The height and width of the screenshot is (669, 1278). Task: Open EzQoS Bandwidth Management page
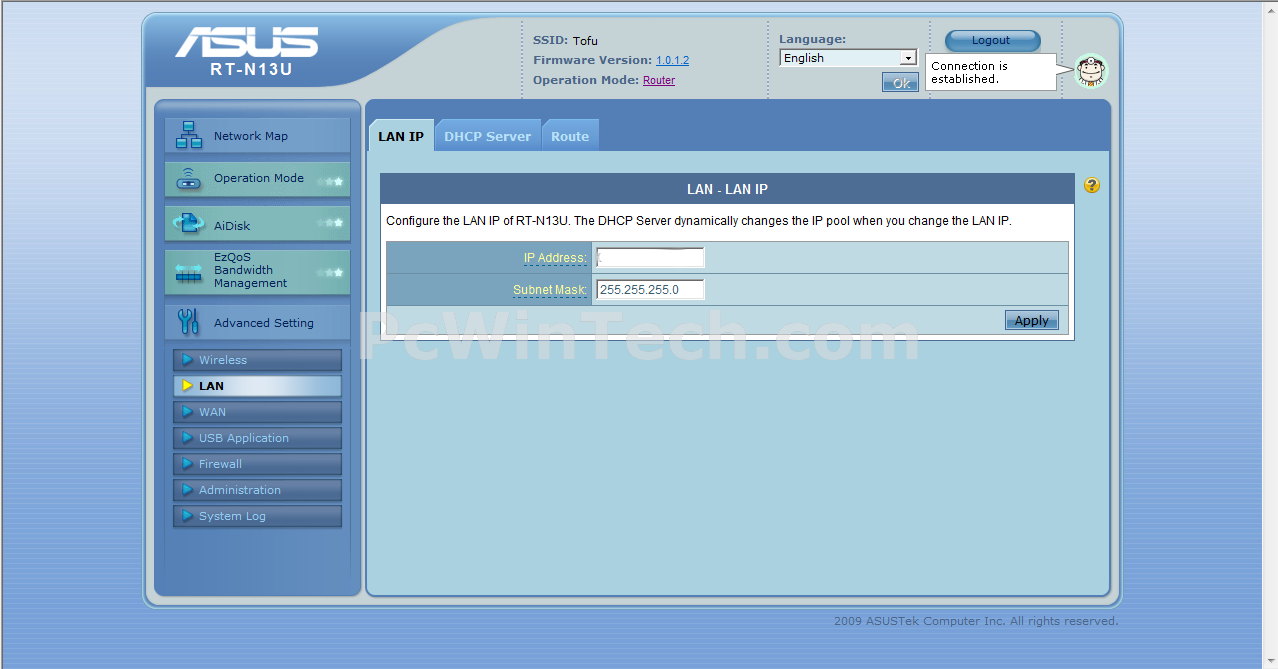[x=257, y=271]
